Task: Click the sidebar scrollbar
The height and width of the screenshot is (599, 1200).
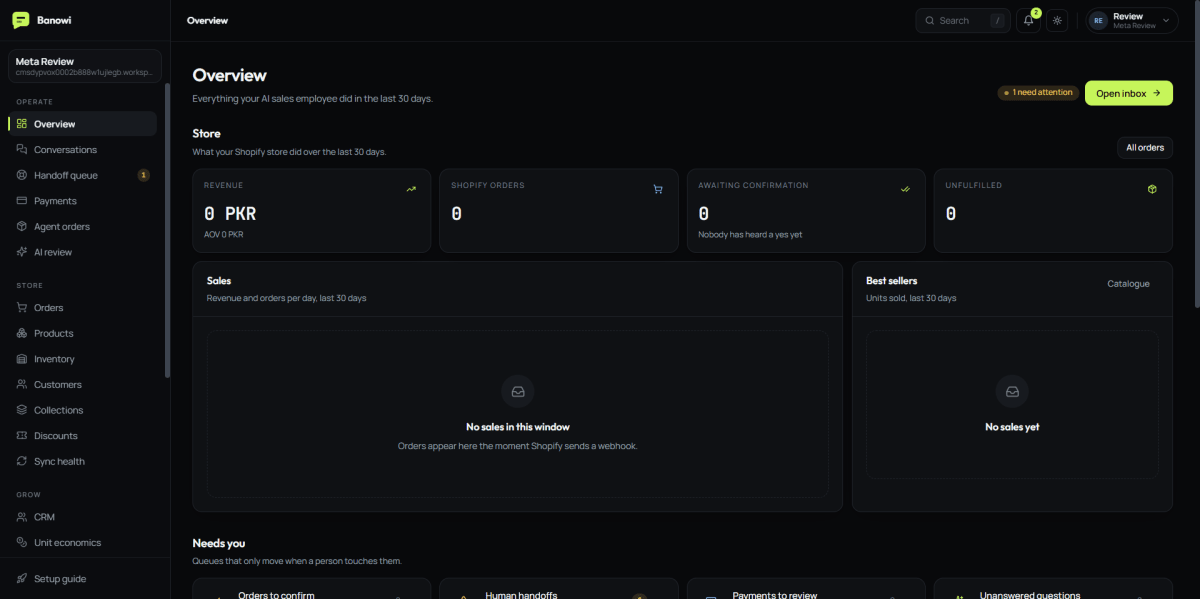Action: pyautogui.click(x=167, y=230)
